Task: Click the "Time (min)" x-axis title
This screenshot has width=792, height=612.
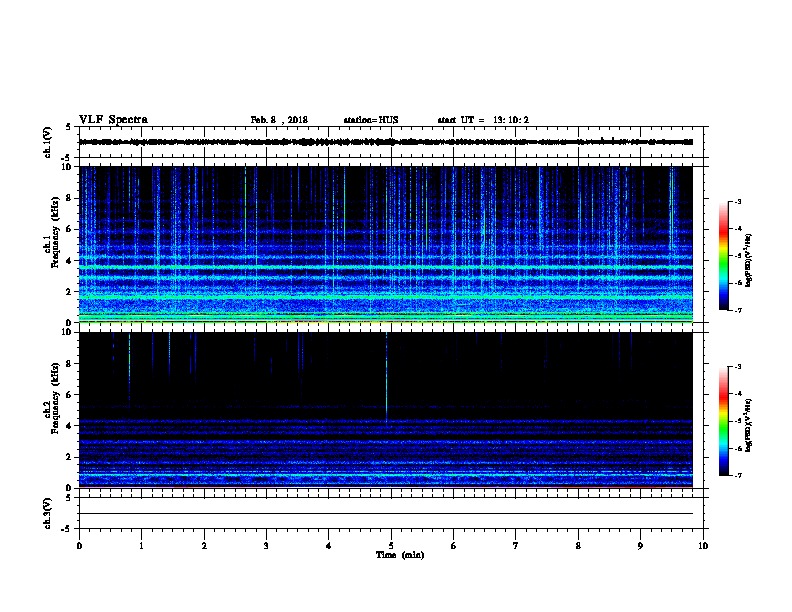Action: [400, 555]
